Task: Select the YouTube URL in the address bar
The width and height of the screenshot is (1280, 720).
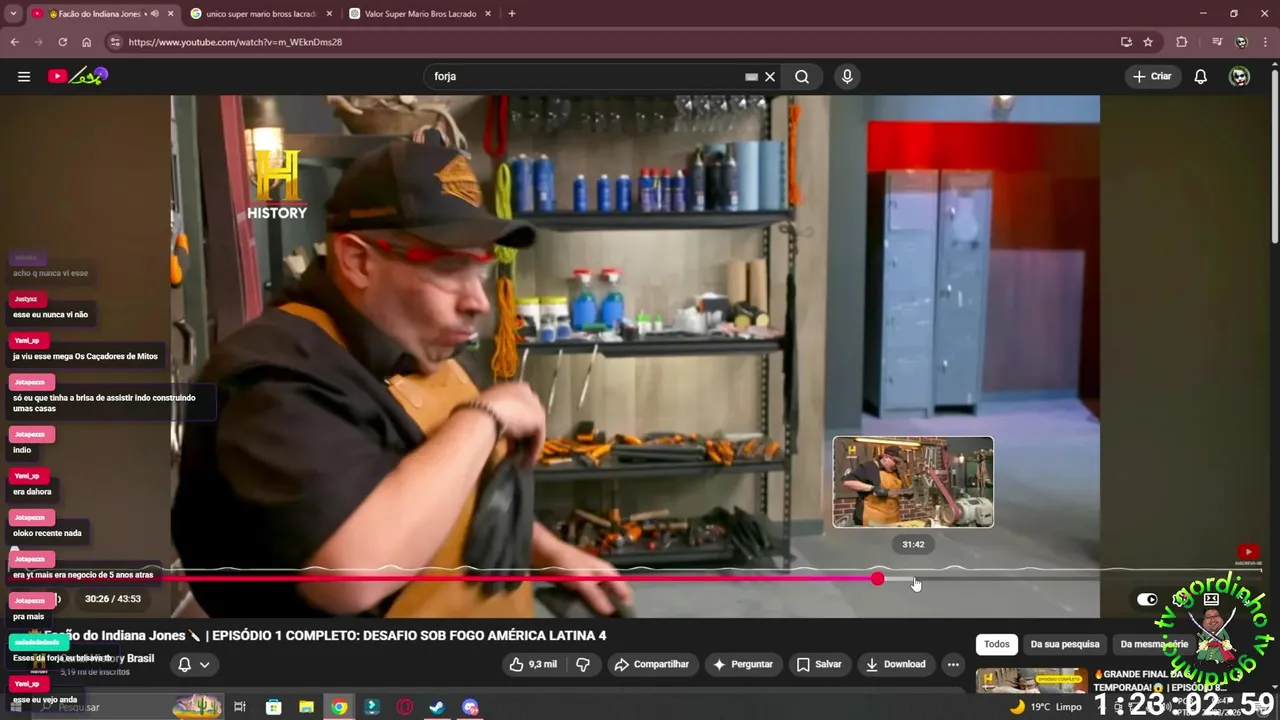Action: [235, 42]
